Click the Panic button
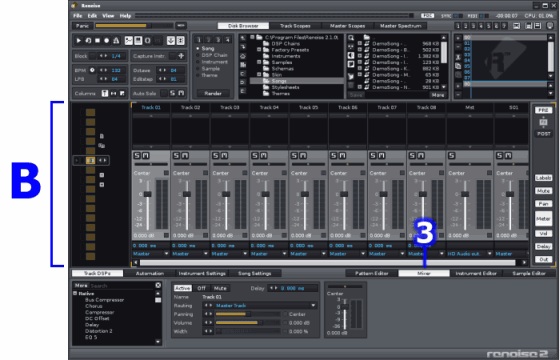Viewport: 560px width, 360px height. point(82,26)
